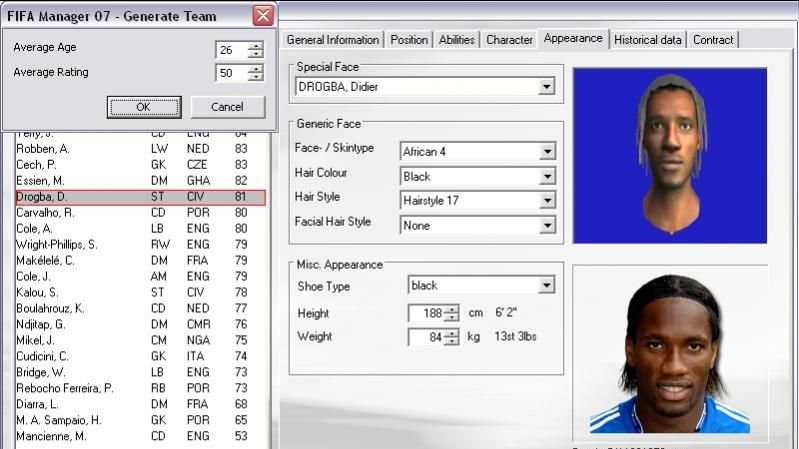Screen dimensions: 799x449
Task: Decrease Height using the down arrow
Action: click(x=451, y=317)
